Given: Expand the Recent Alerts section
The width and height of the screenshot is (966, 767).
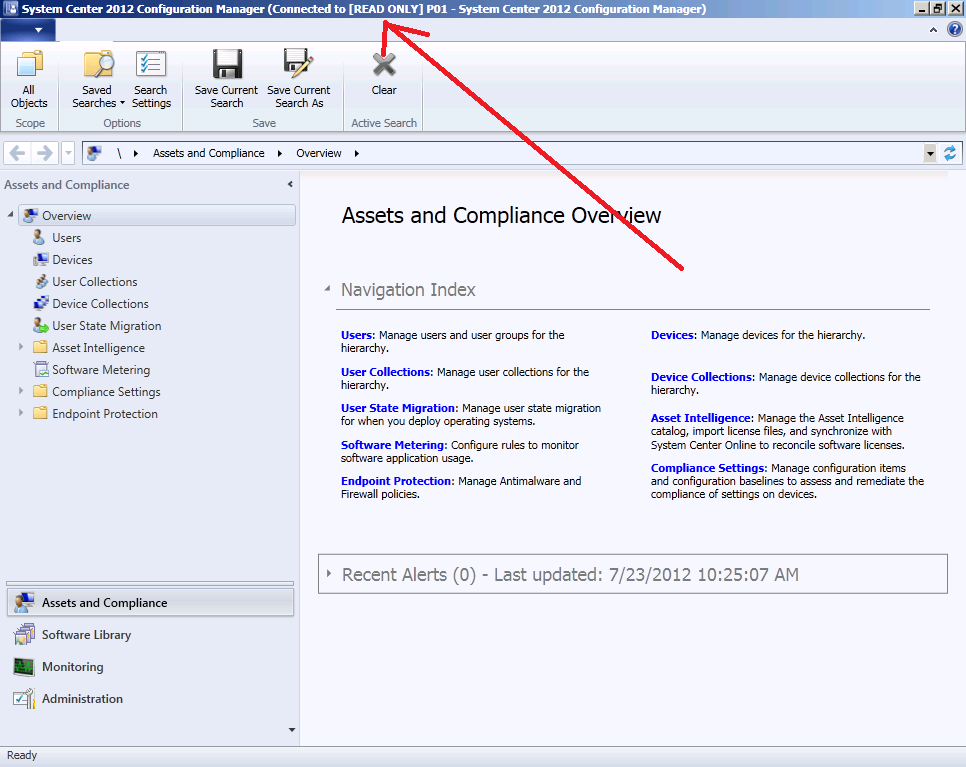Looking at the screenshot, I should [x=329, y=574].
